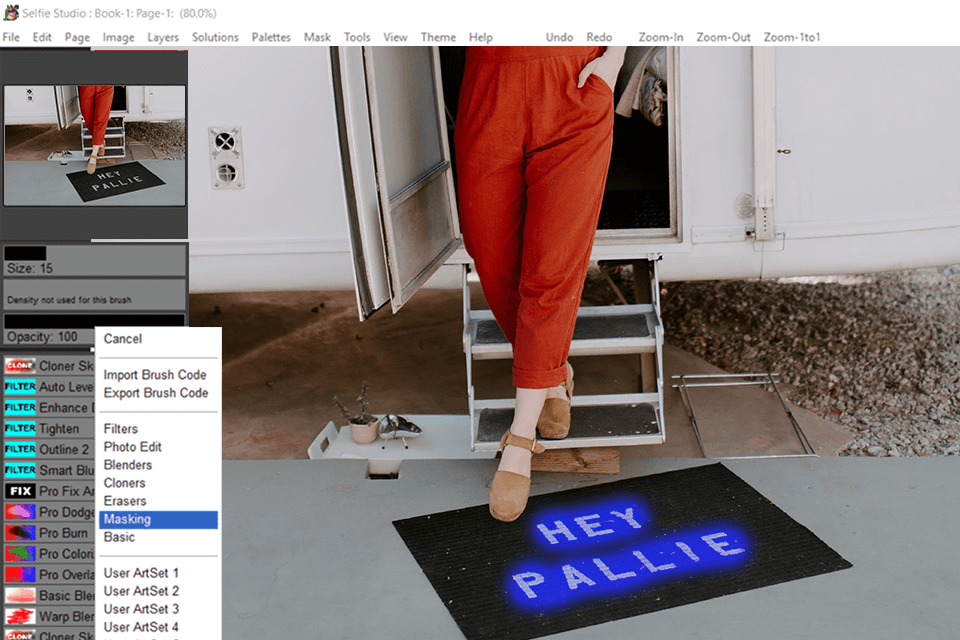
Task: Click Zoom-1to1 in the menu bar
Action: [792, 37]
